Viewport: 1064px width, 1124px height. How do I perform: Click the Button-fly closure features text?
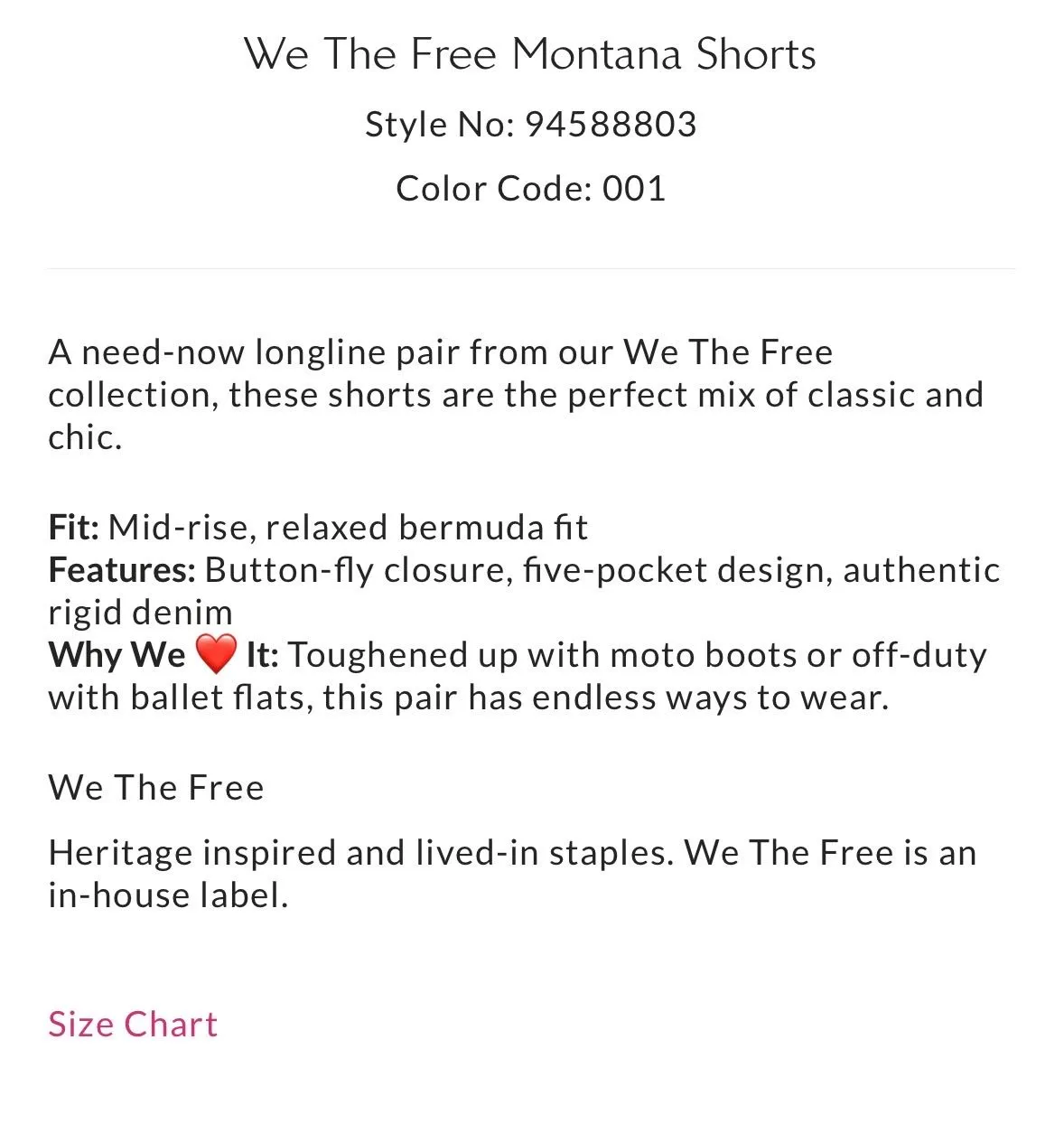(x=602, y=570)
